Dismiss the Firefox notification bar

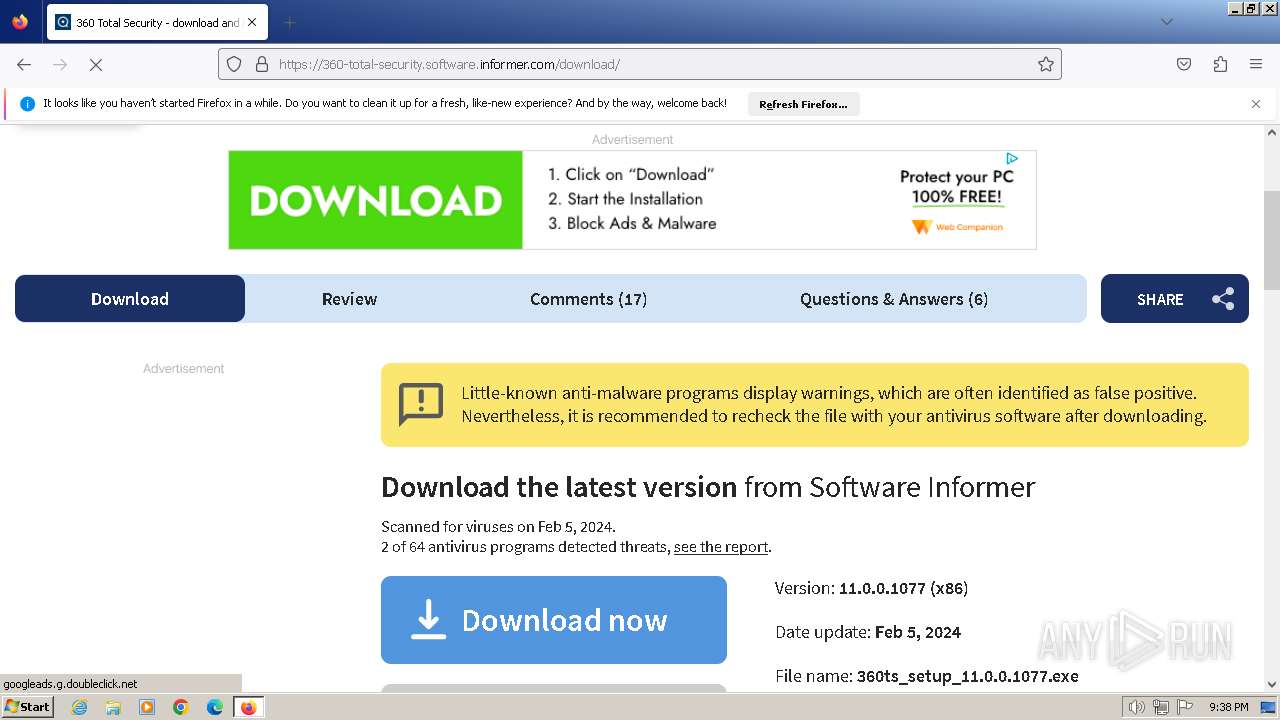pyautogui.click(x=1256, y=103)
